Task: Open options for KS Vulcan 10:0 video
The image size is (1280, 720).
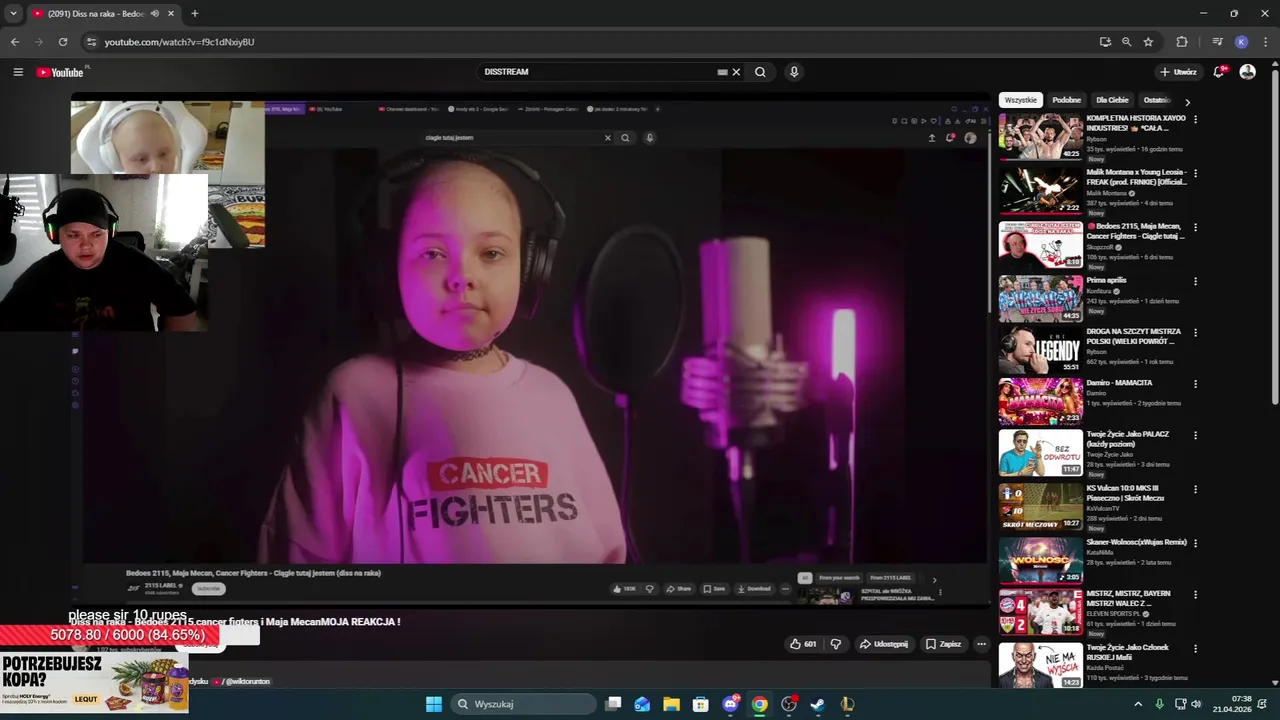Action: [x=1195, y=489]
